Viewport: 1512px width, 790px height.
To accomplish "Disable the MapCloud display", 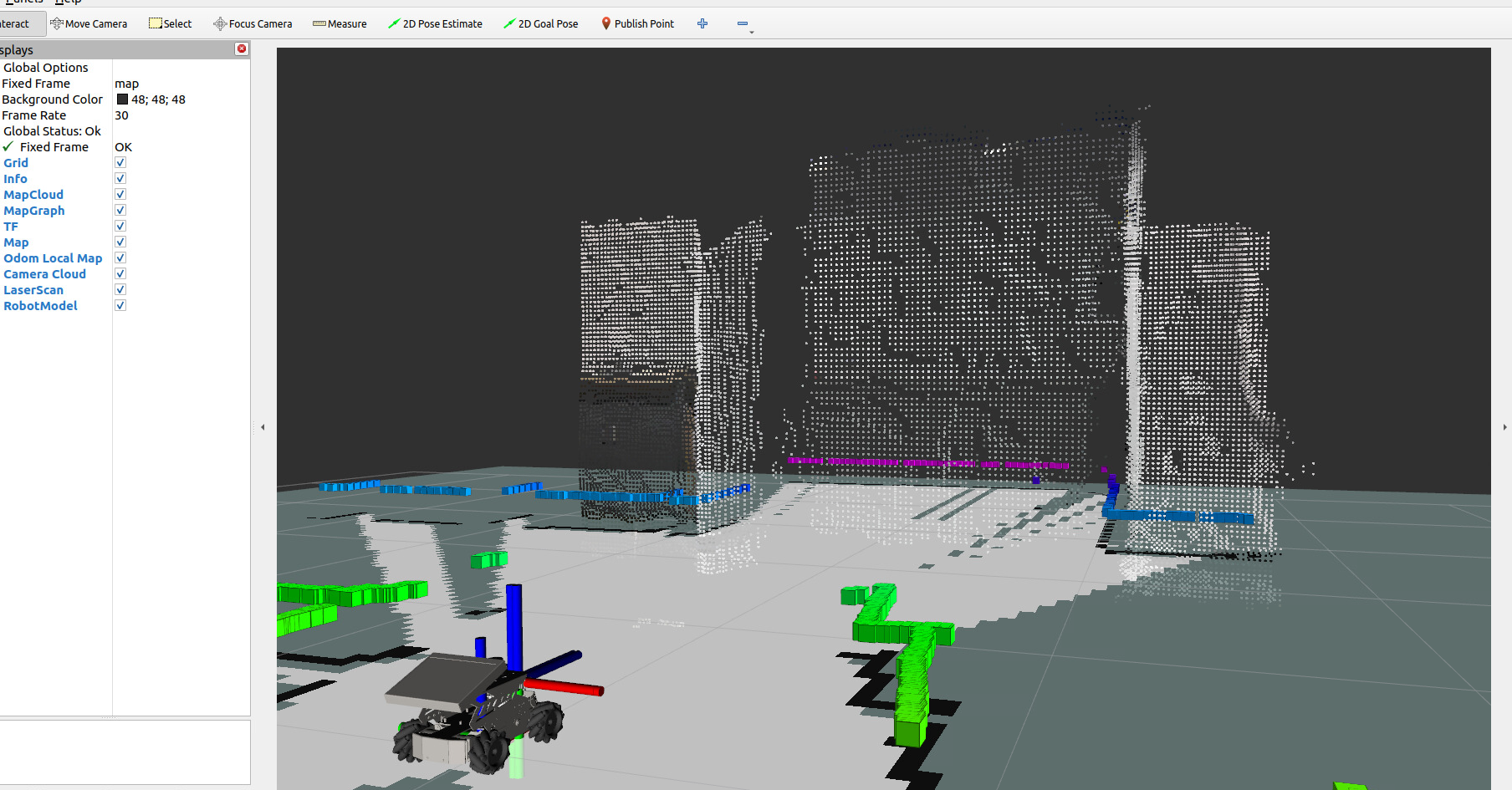I will pyautogui.click(x=120, y=194).
